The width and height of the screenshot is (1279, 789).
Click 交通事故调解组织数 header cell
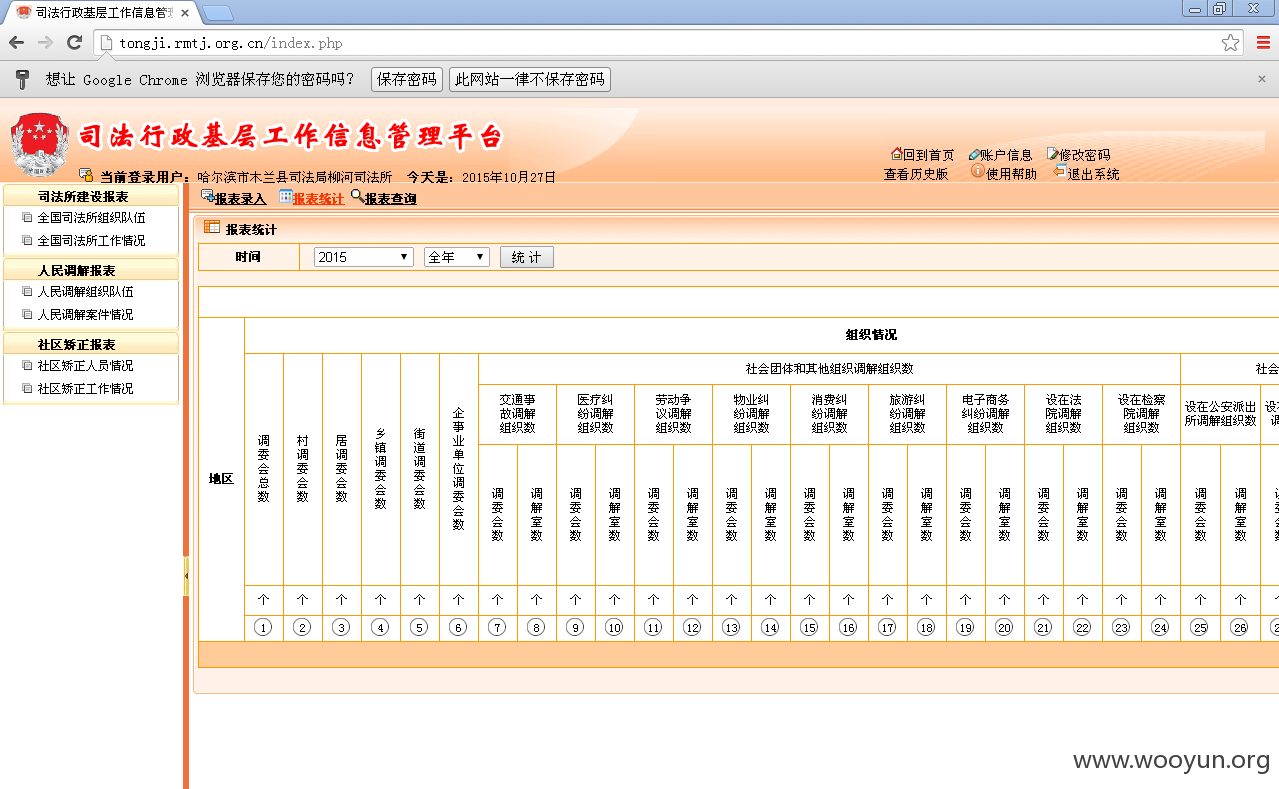517,414
